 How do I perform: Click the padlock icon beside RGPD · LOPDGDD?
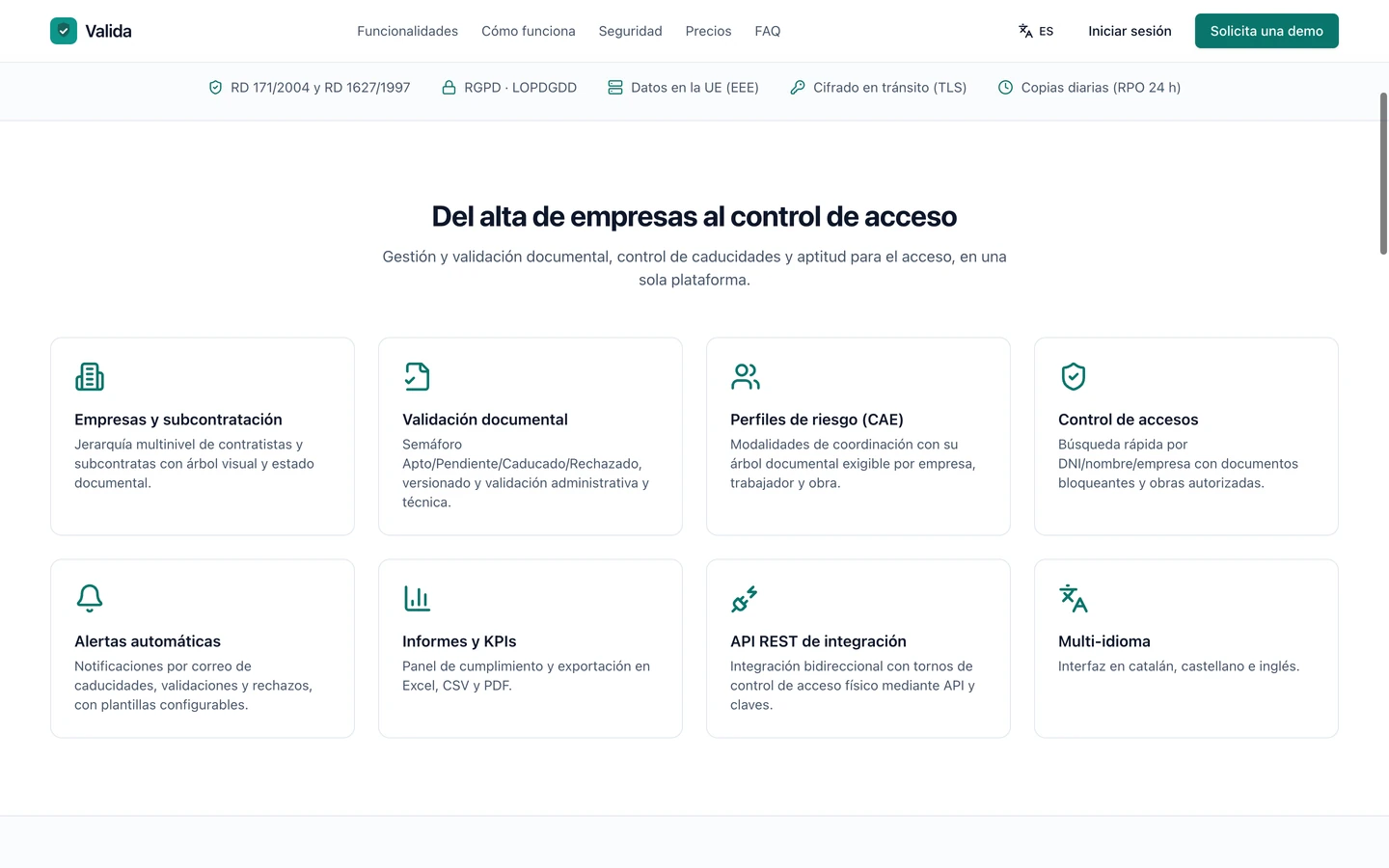point(449,88)
